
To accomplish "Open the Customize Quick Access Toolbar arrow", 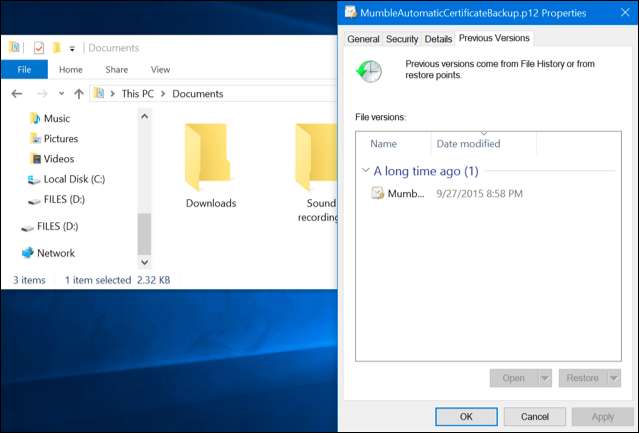I will point(72,49).
